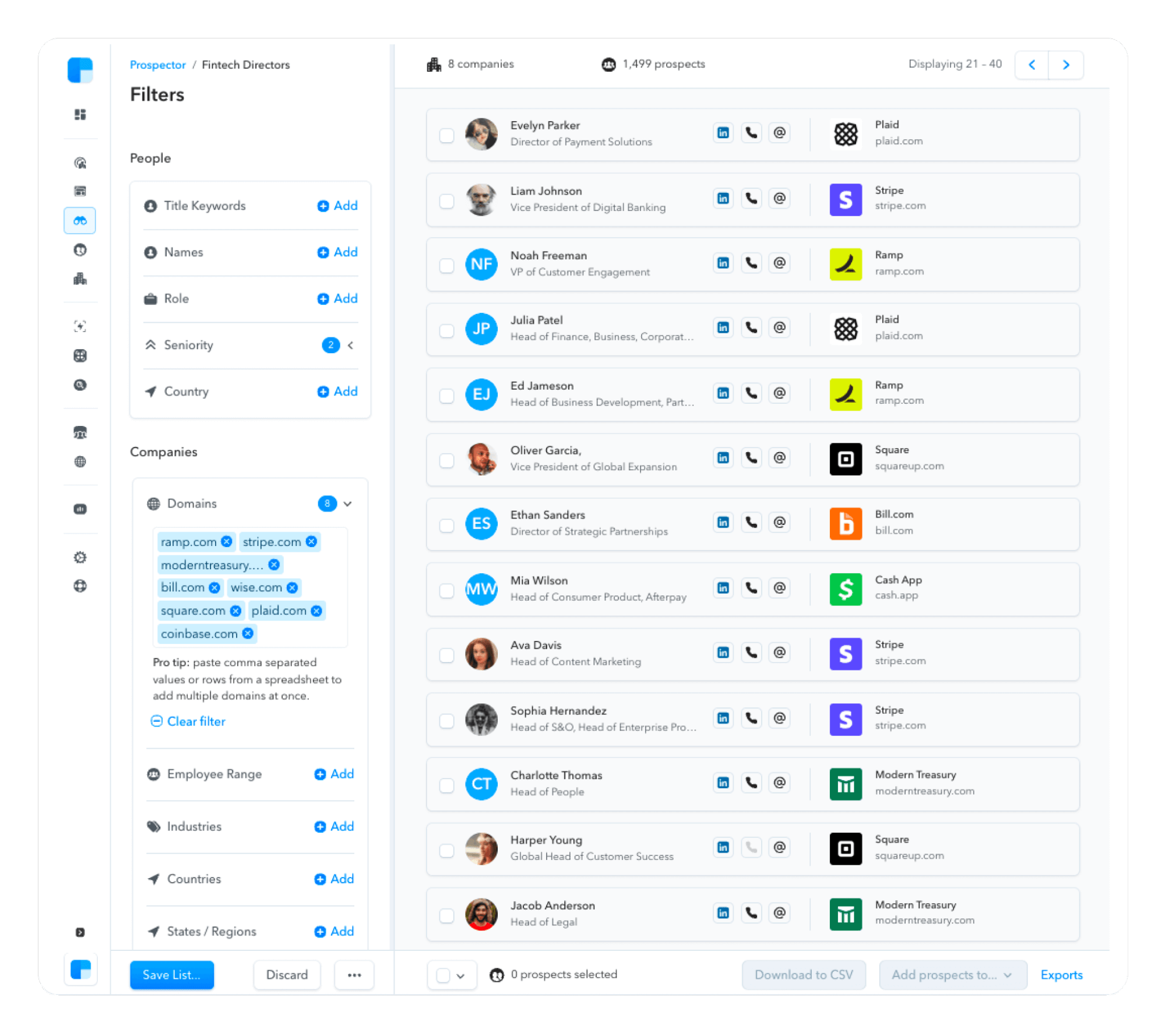Remove stripe.com domain filter tag
Image resolution: width=1165 pixels, height=1036 pixels.
pos(312,542)
